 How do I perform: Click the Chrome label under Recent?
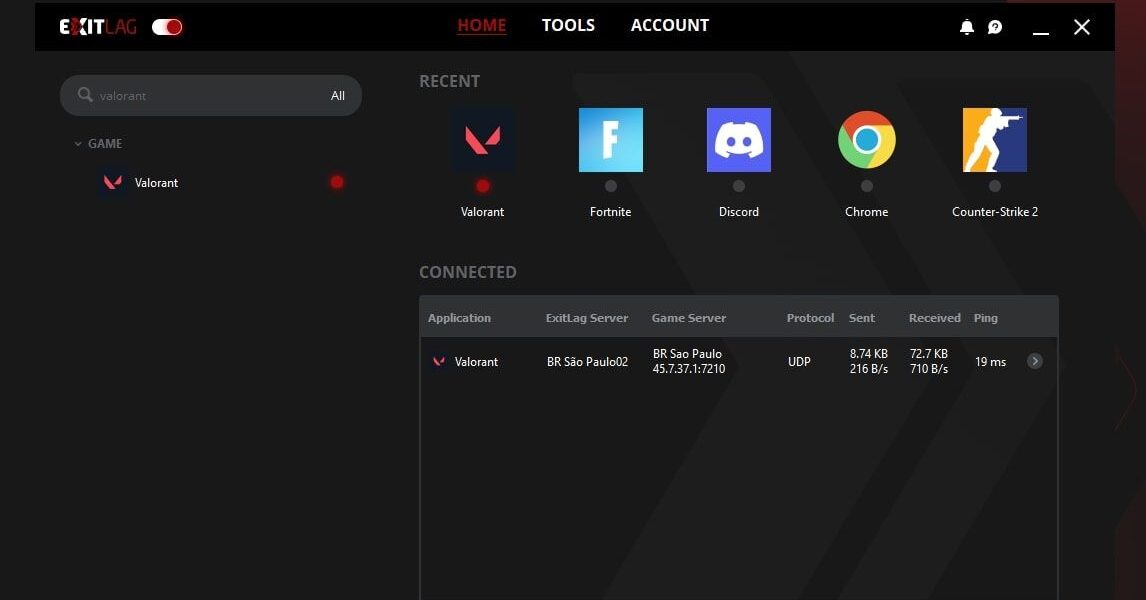coord(867,212)
